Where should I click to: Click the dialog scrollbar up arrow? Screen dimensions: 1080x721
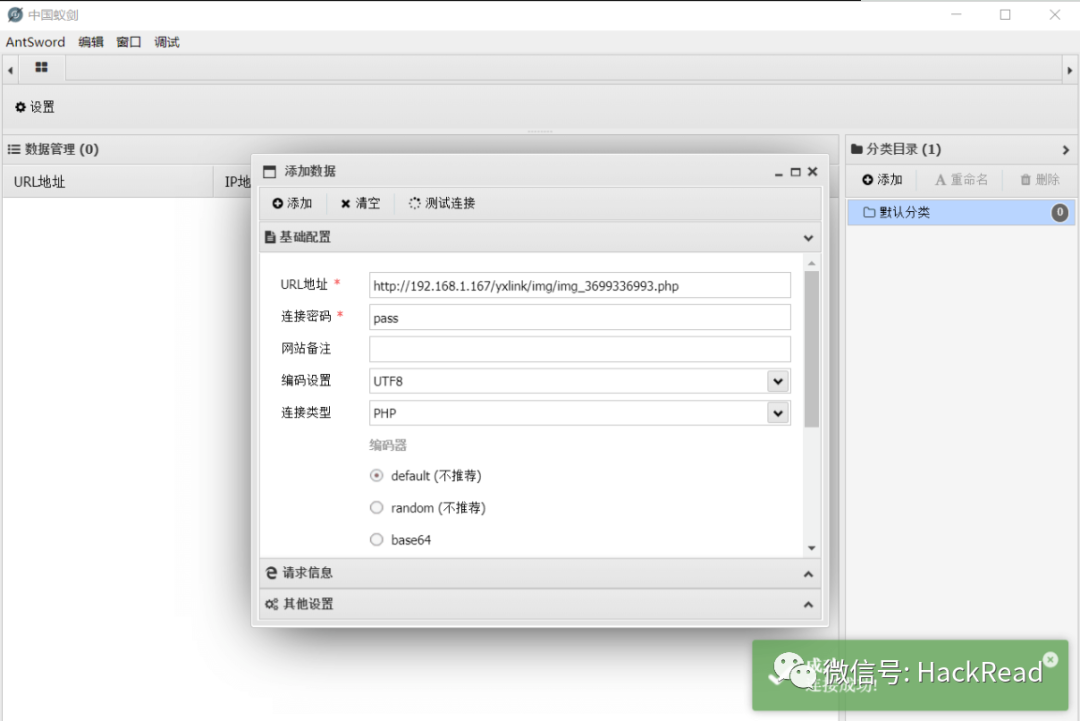pyautogui.click(x=811, y=263)
